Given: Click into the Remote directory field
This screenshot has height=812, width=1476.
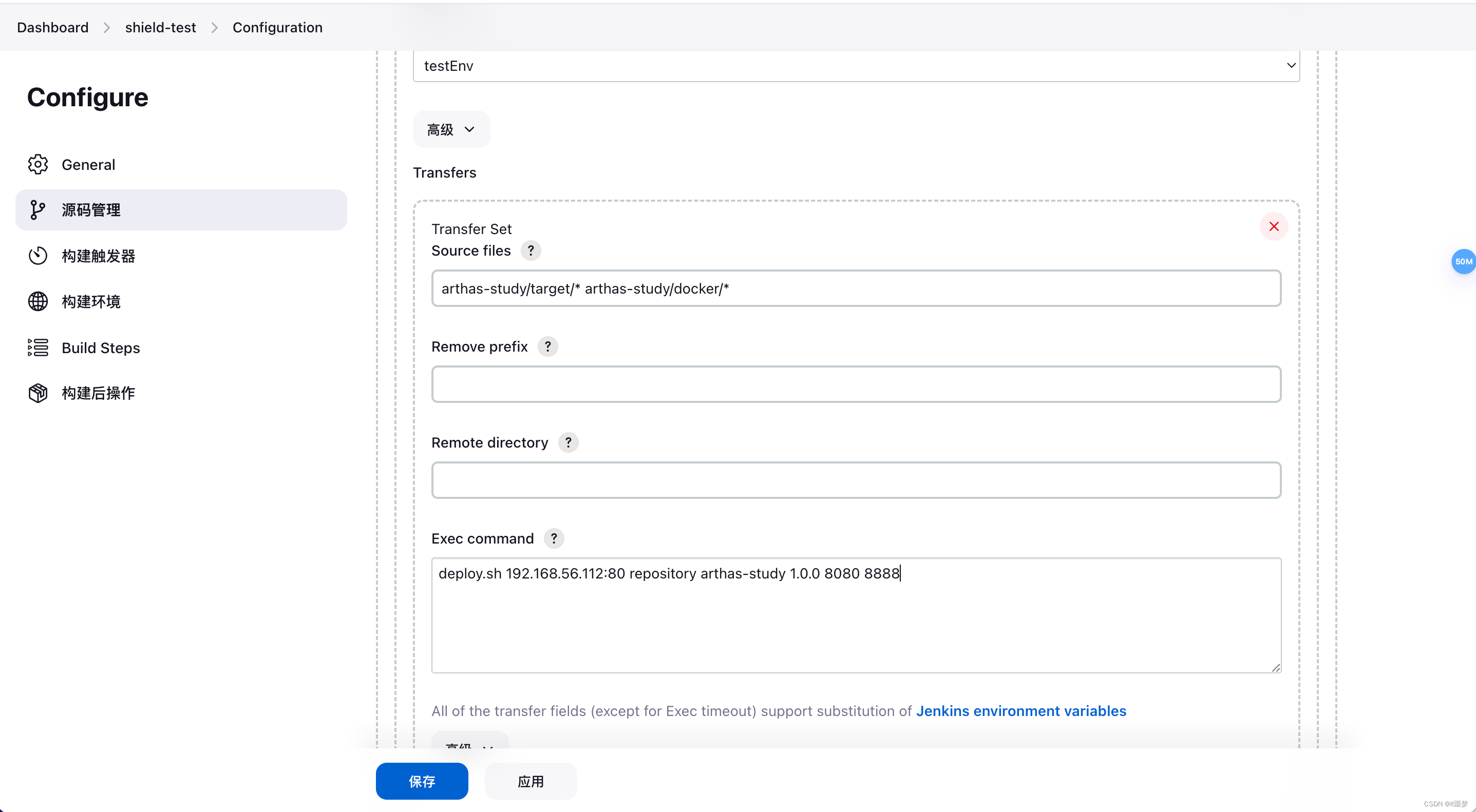Looking at the screenshot, I should (x=856, y=480).
